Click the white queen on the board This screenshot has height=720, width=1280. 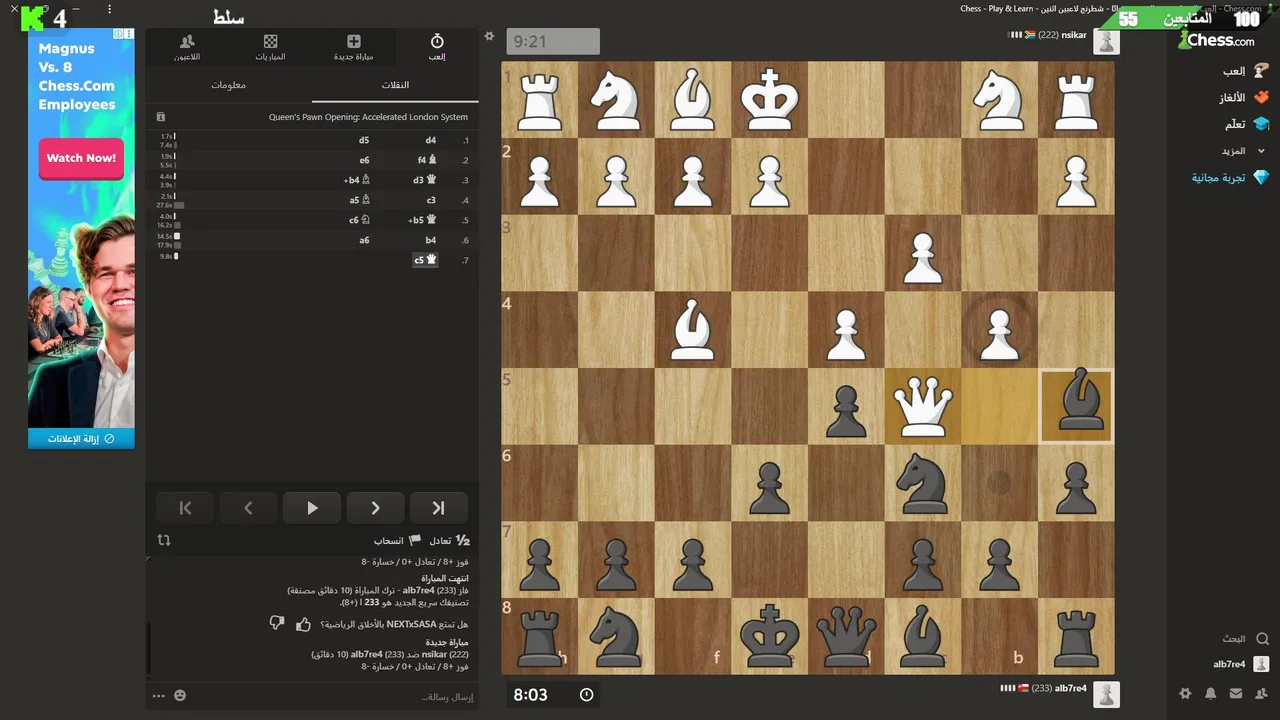(922, 406)
